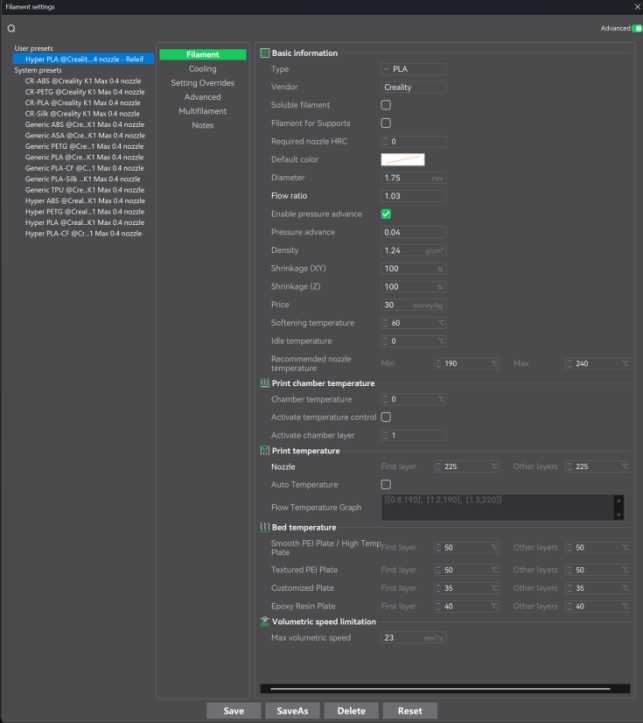The width and height of the screenshot is (643, 723).
Task: Toggle the Advanced mode switch
Action: coord(636,29)
